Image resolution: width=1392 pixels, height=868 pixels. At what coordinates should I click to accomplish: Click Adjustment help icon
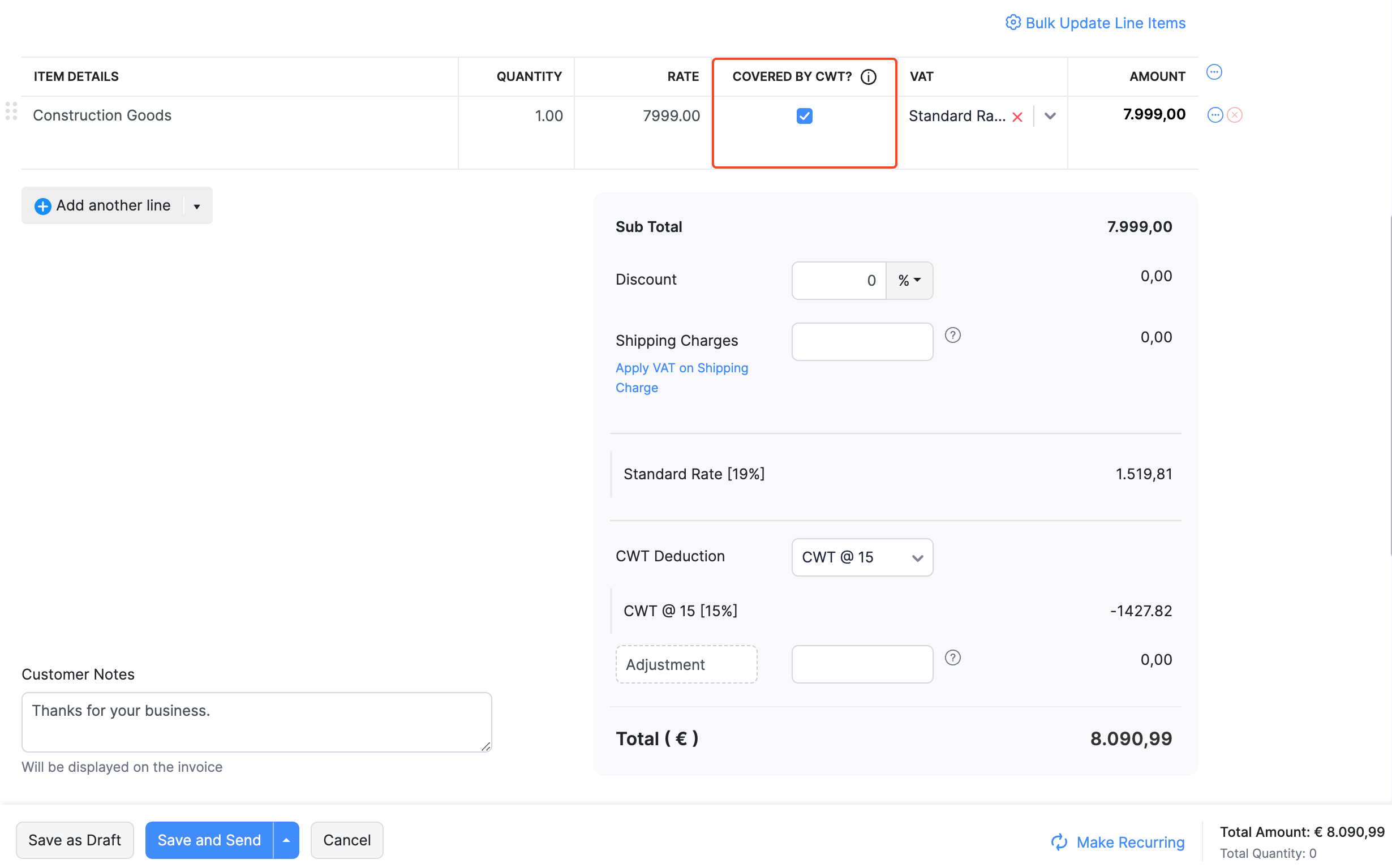point(952,658)
